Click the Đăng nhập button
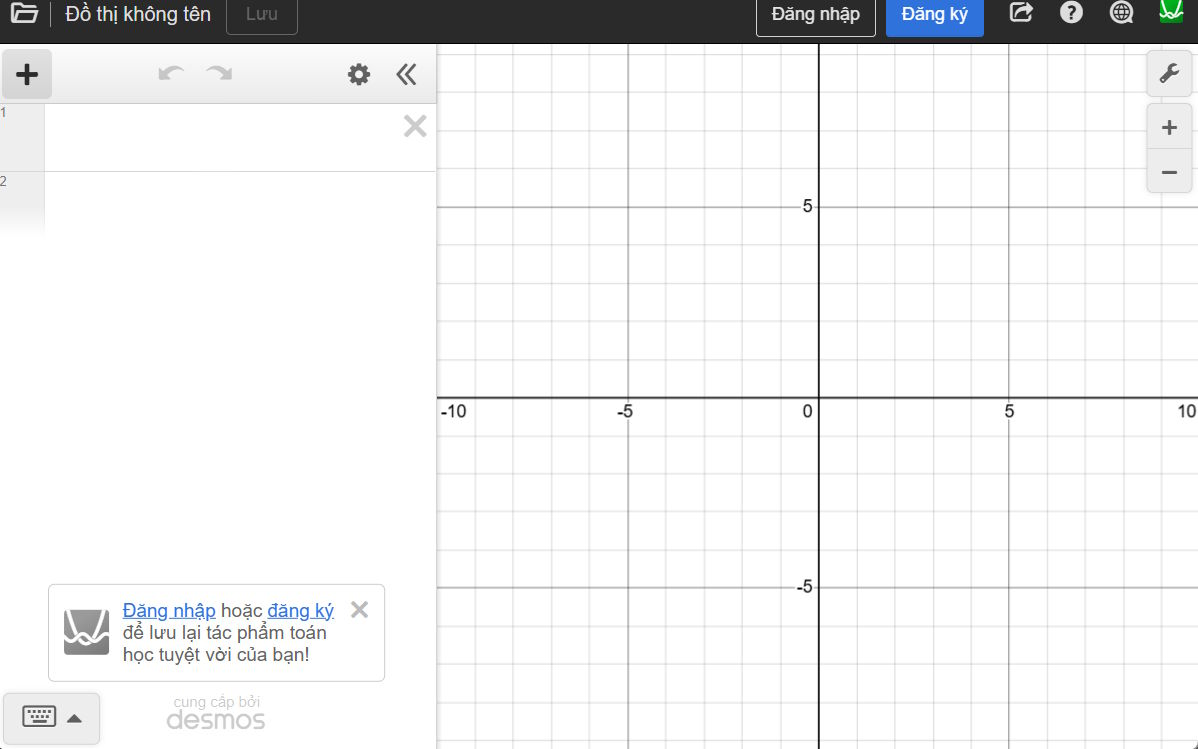The height and width of the screenshot is (749, 1198). click(815, 14)
